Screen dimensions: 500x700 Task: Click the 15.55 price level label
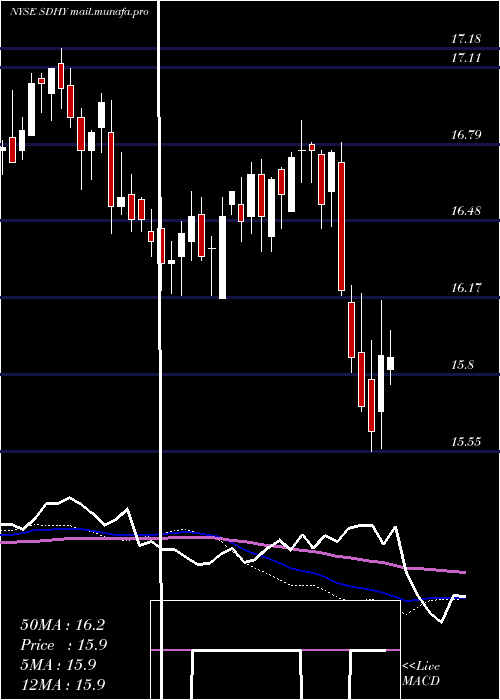[466, 442]
